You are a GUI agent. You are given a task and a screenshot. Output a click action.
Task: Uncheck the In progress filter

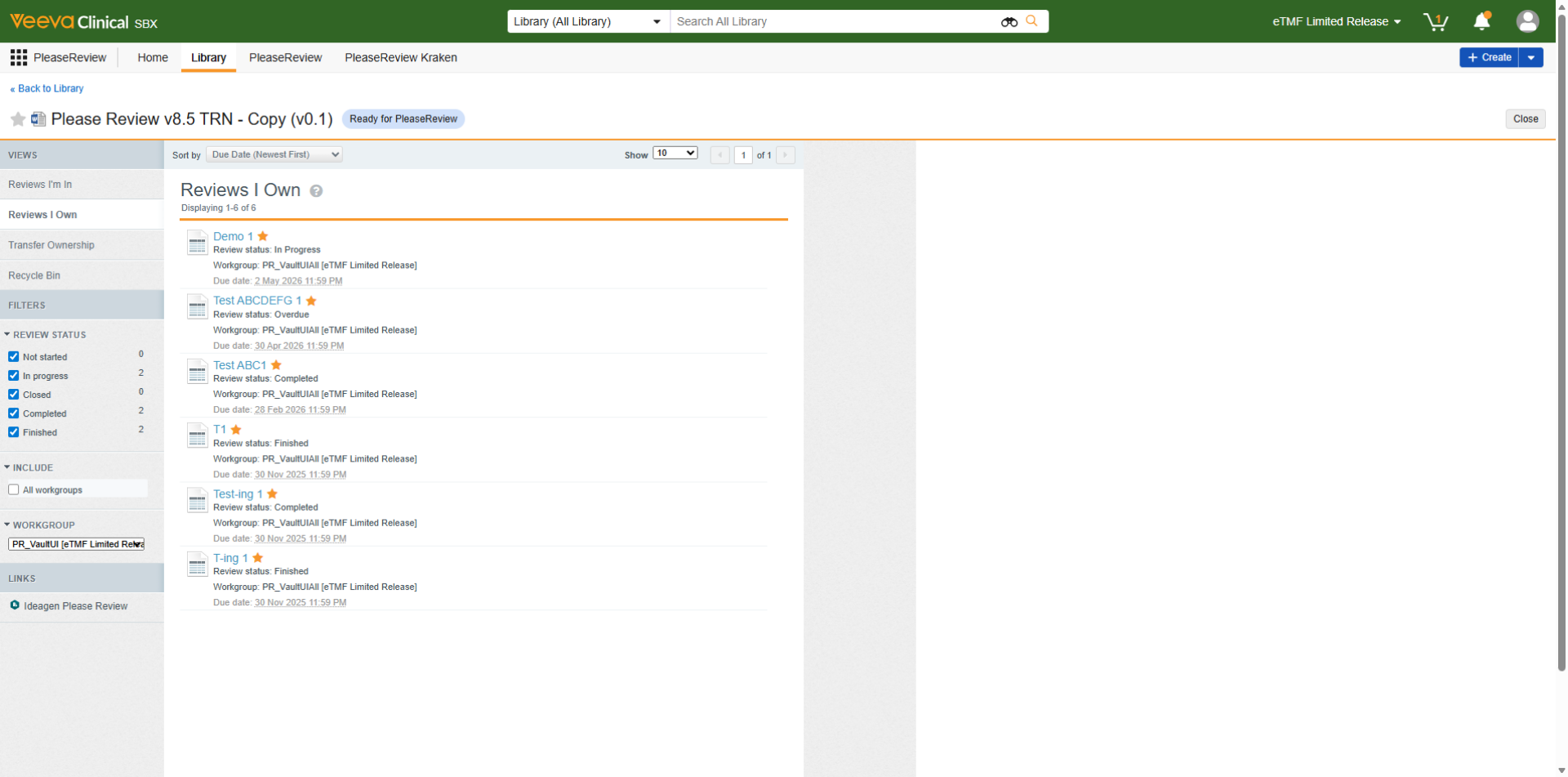coord(14,376)
